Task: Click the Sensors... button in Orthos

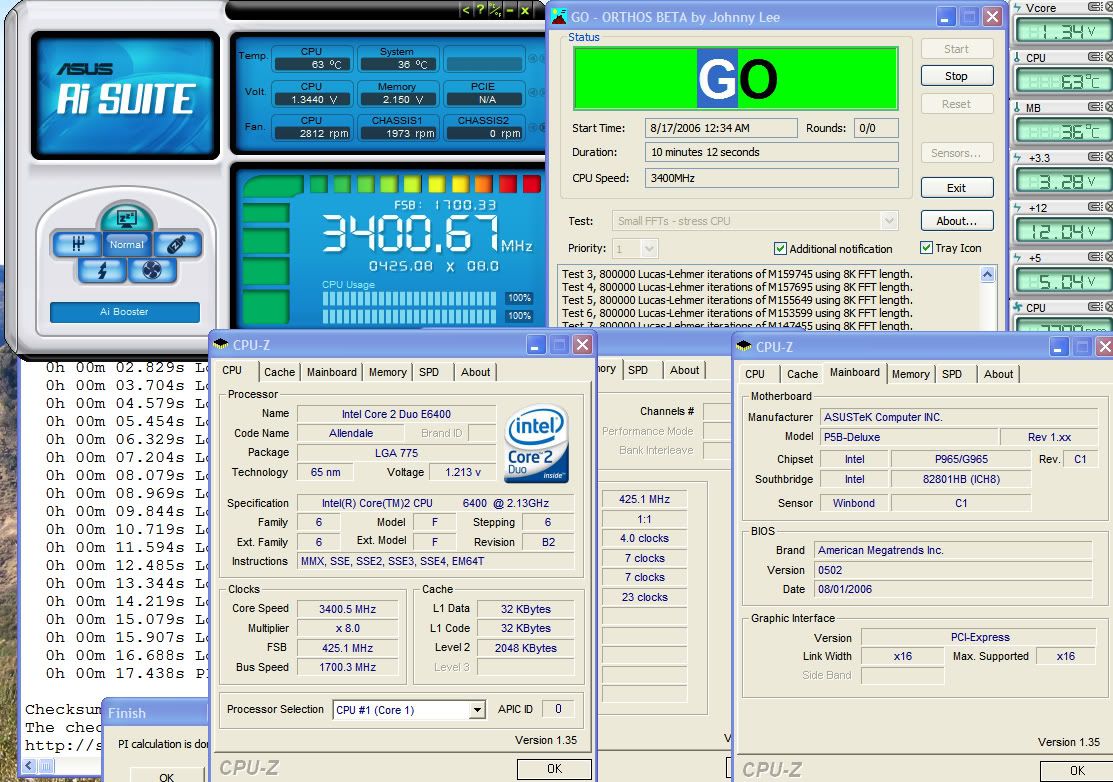Action: [956, 153]
